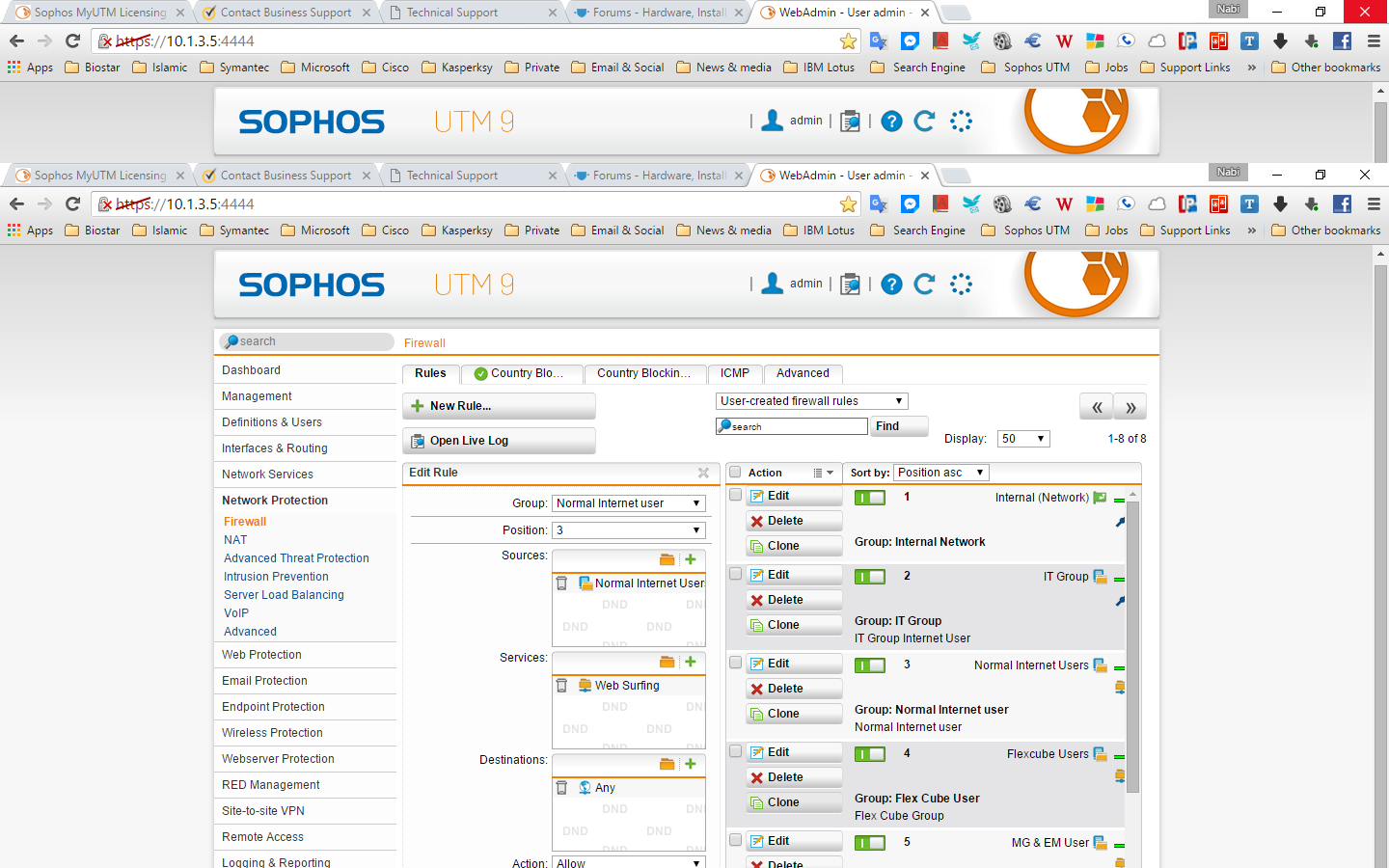Screen dimensions: 1389x868
Task: Open the Country Blockin... exceptions tab
Action: coord(644,373)
